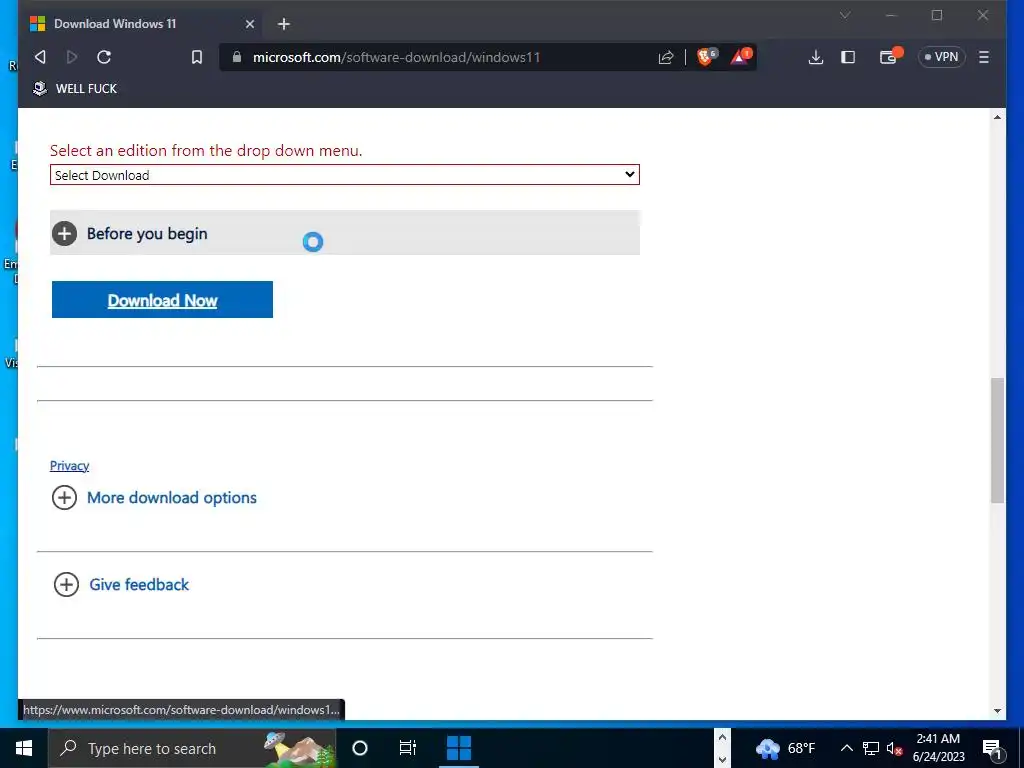Click the address bar URL field
The height and width of the screenshot is (768, 1024).
pyautogui.click(x=438, y=57)
